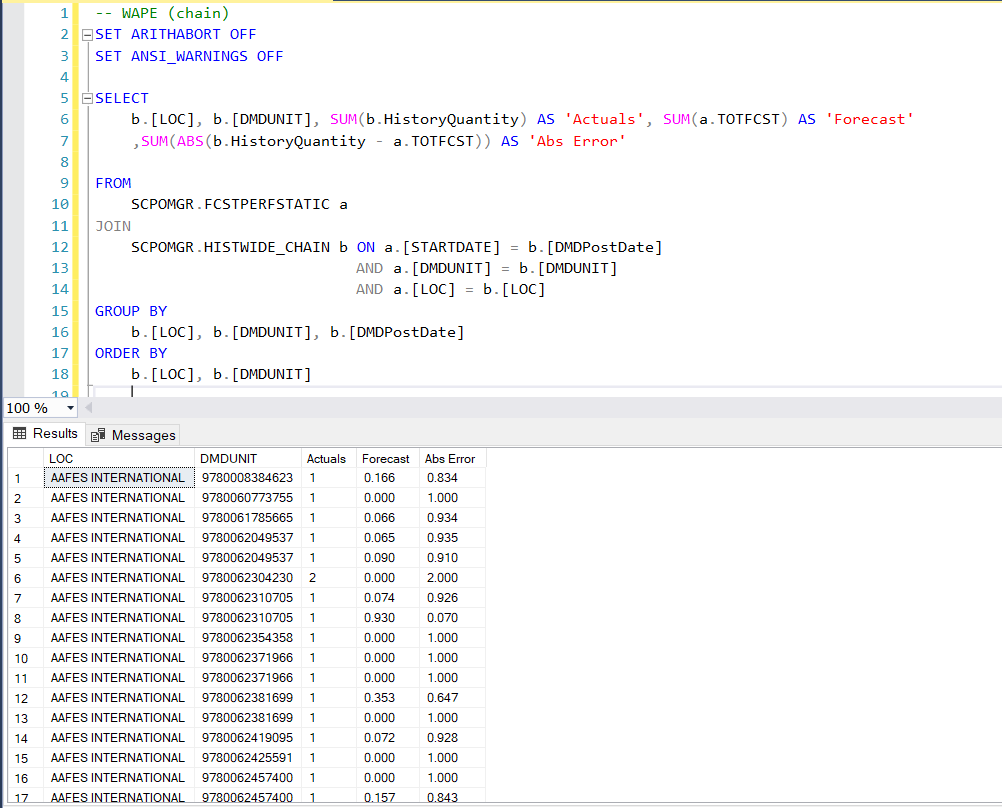Click the horizontal scroll left arrow beside zoom
The image size is (1002, 808).
89,407
